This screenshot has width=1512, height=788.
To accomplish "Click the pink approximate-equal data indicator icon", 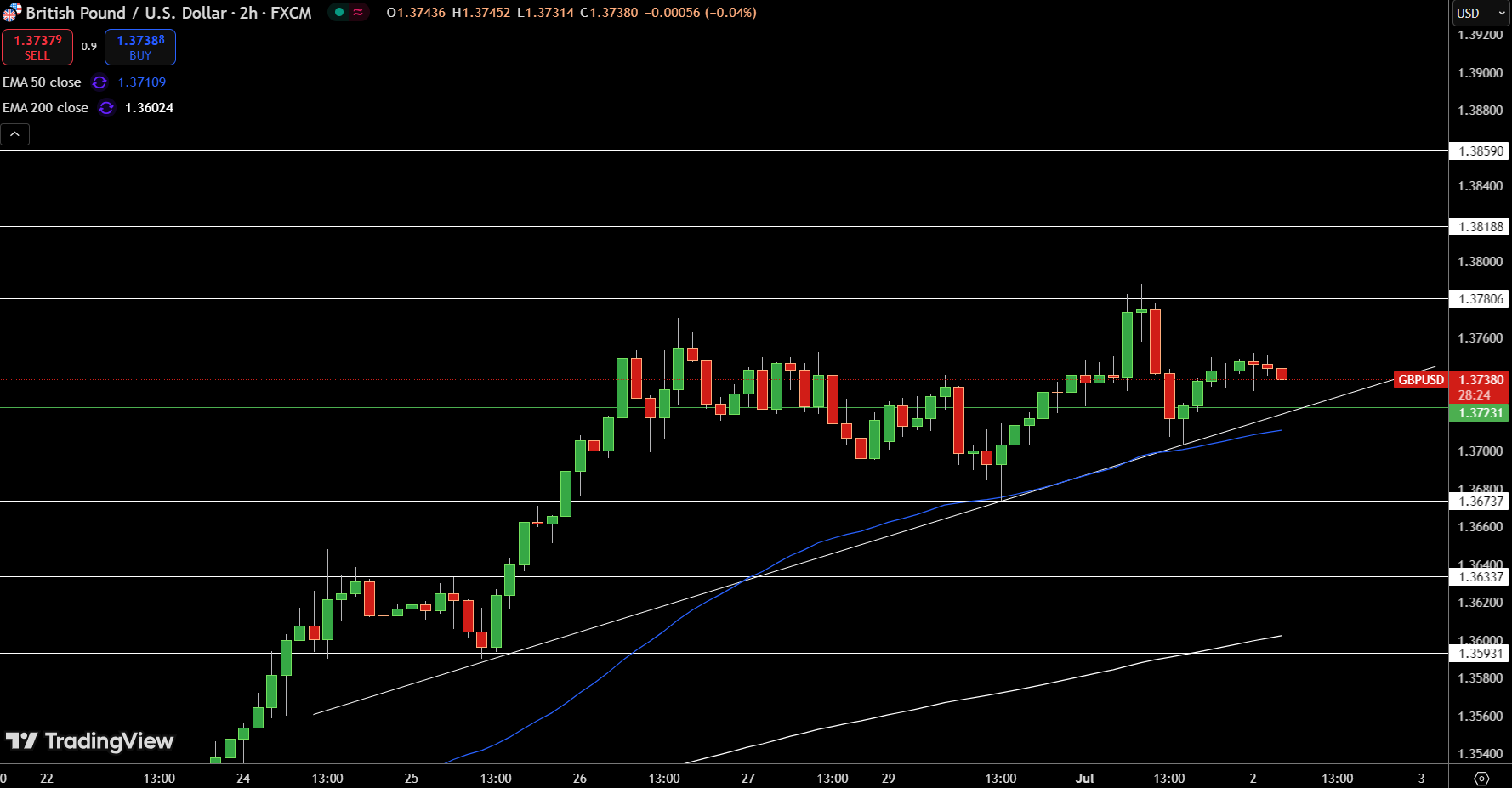I will [358, 13].
